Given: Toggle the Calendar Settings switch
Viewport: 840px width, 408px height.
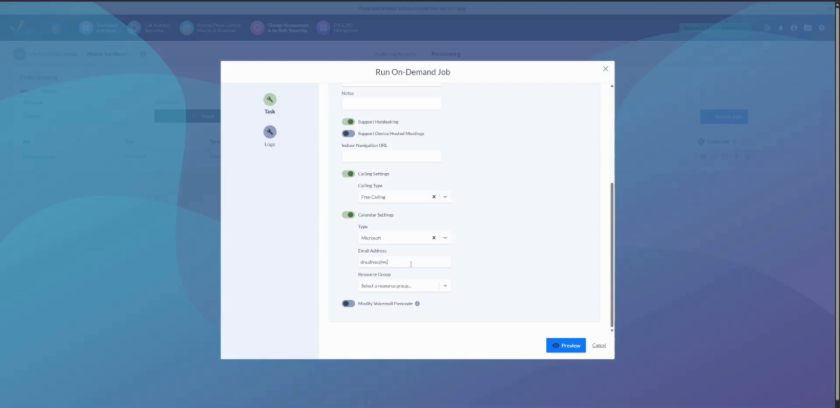Looking at the screenshot, I should [348, 215].
